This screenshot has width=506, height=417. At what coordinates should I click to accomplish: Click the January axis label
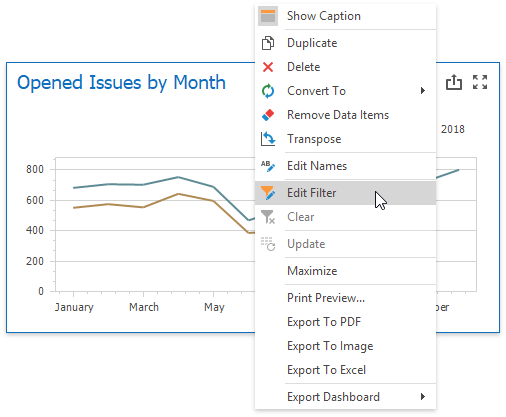point(74,307)
